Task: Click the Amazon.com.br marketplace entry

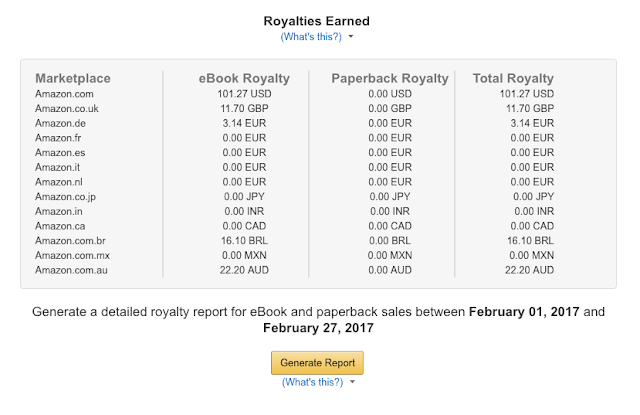Action: (73, 240)
